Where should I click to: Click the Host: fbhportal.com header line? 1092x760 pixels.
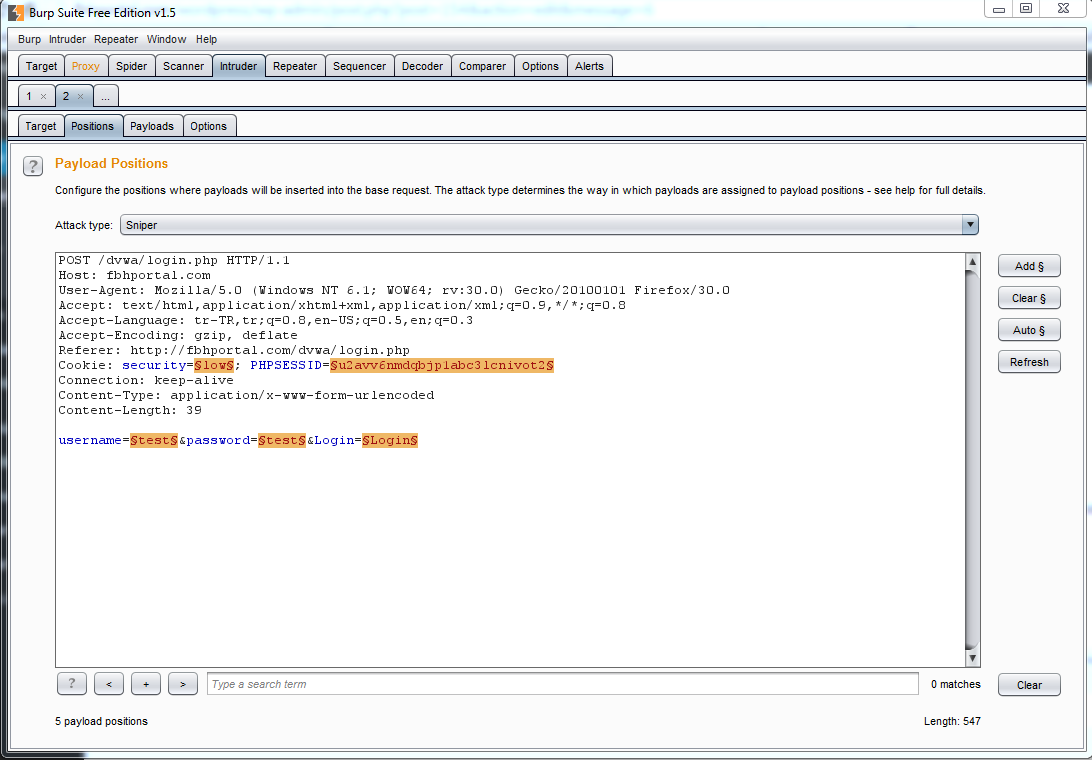[134, 275]
